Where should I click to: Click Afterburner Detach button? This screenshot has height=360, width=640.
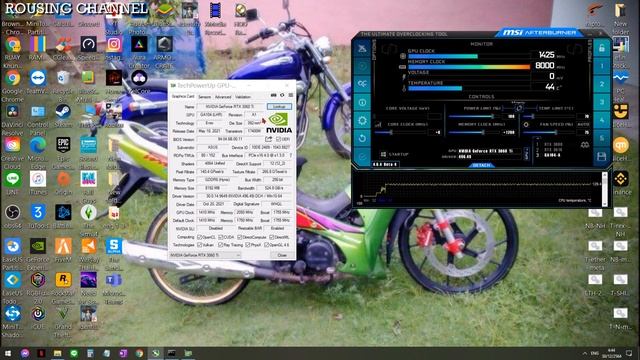[481, 165]
